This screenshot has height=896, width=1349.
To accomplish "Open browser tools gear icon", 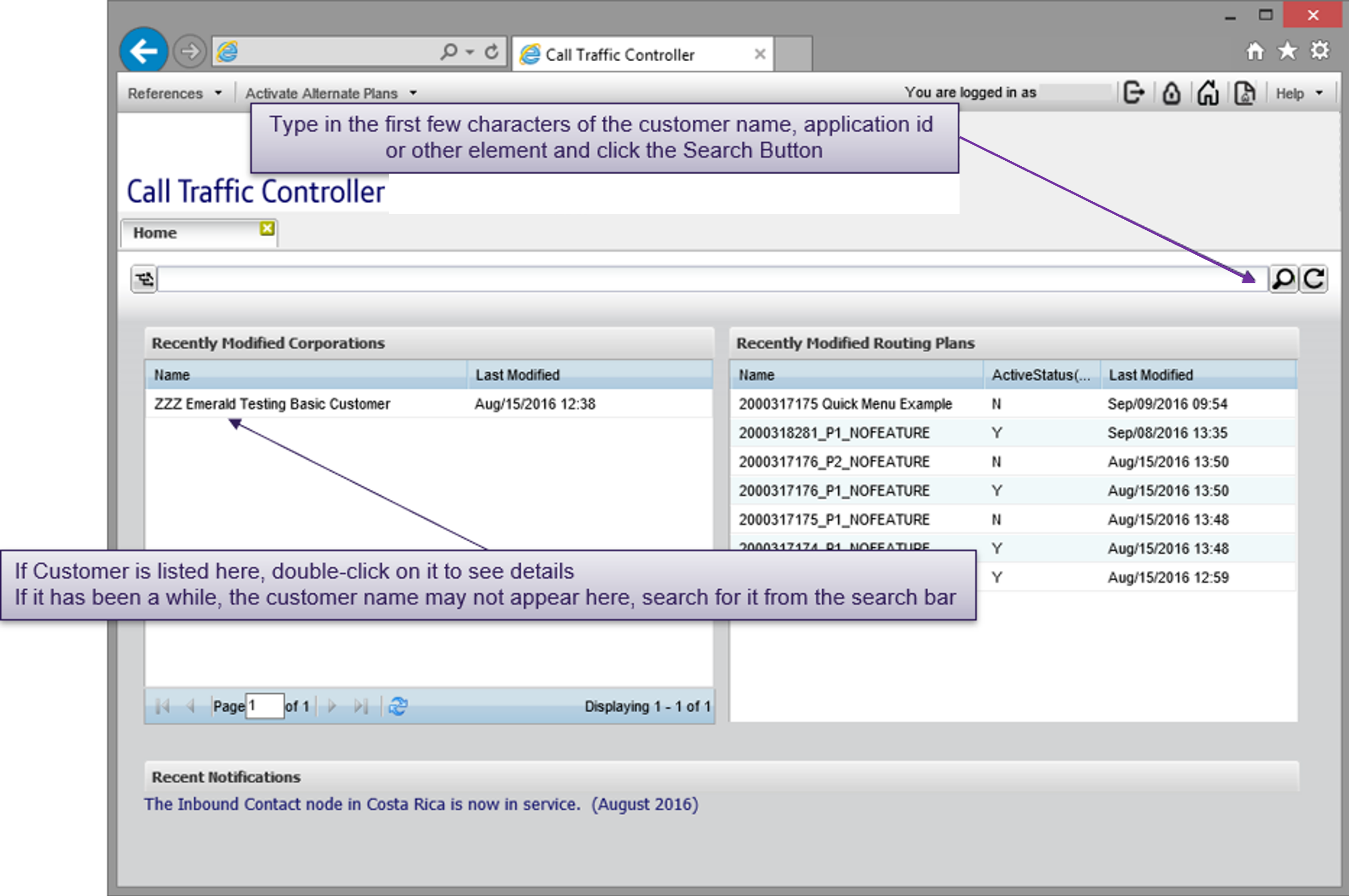I will pos(1320,51).
